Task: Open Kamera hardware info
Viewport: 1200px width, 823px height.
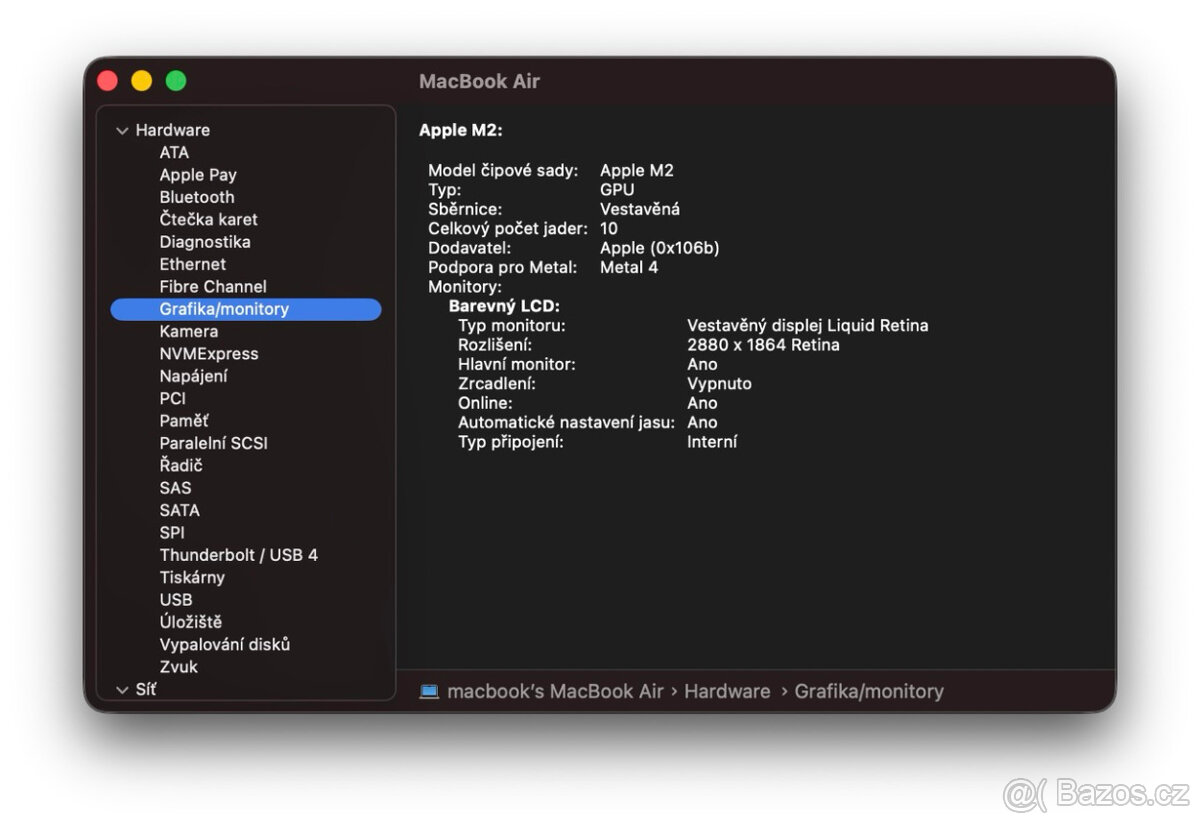Action: [189, 331]
